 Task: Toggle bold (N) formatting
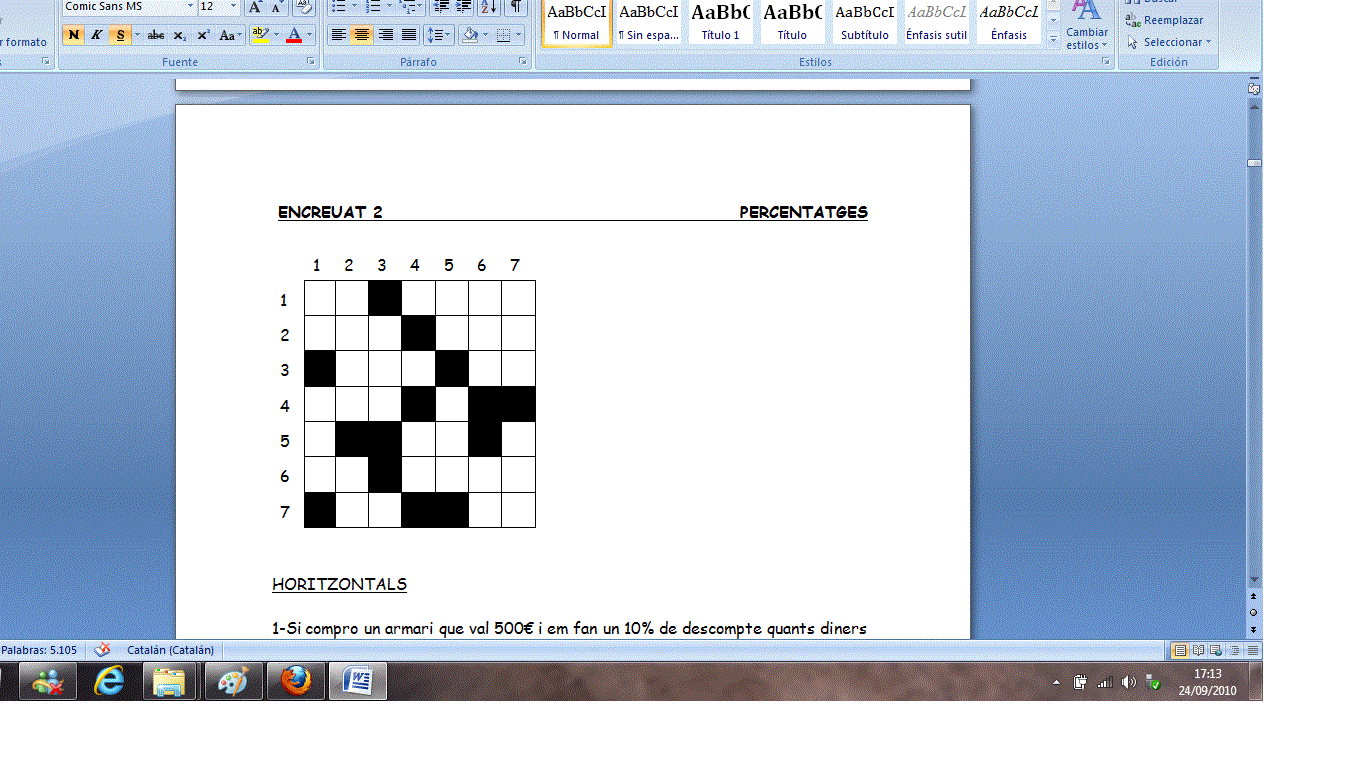pos(73,35)
